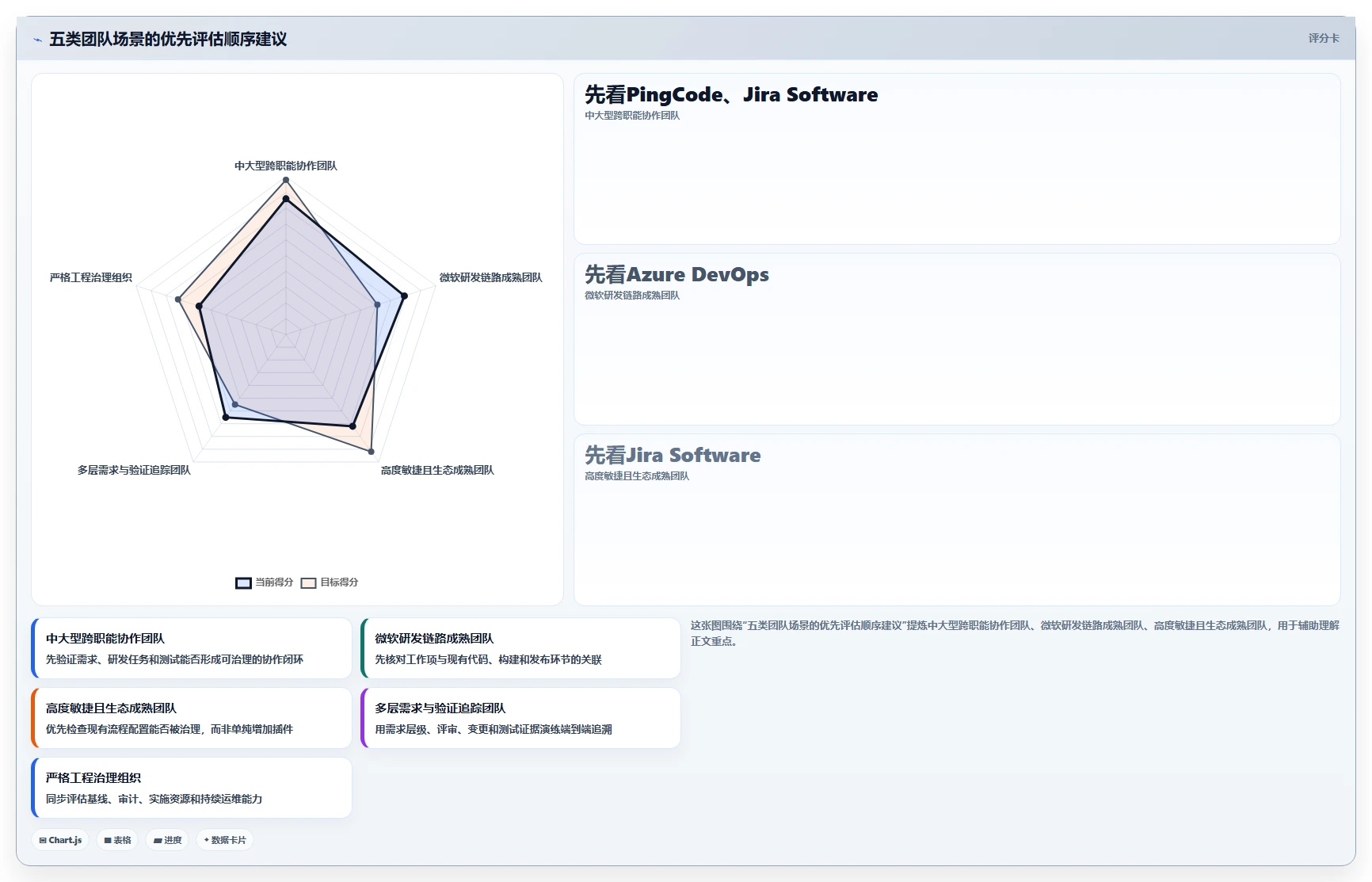
Task: Select the purple-bordered 多层需求与验证追踪团队 tip card
Action: point(520,718)
